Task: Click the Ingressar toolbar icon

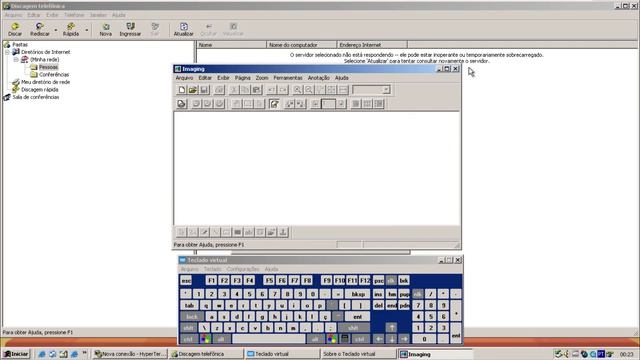Action: 130,29
